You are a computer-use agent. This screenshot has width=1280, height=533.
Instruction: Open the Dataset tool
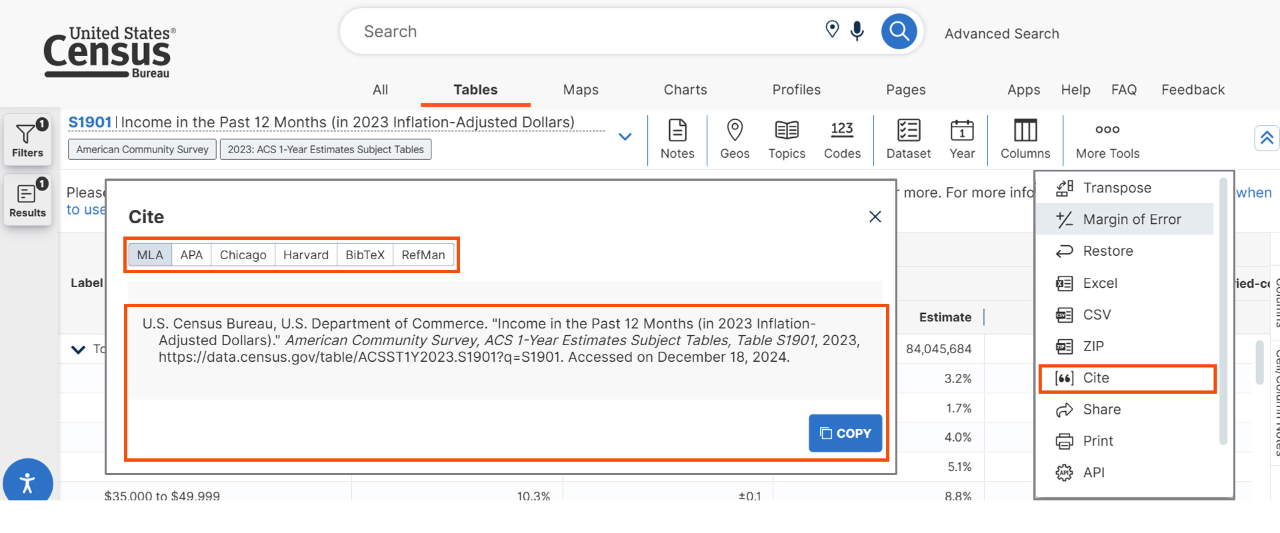[908, 139]
